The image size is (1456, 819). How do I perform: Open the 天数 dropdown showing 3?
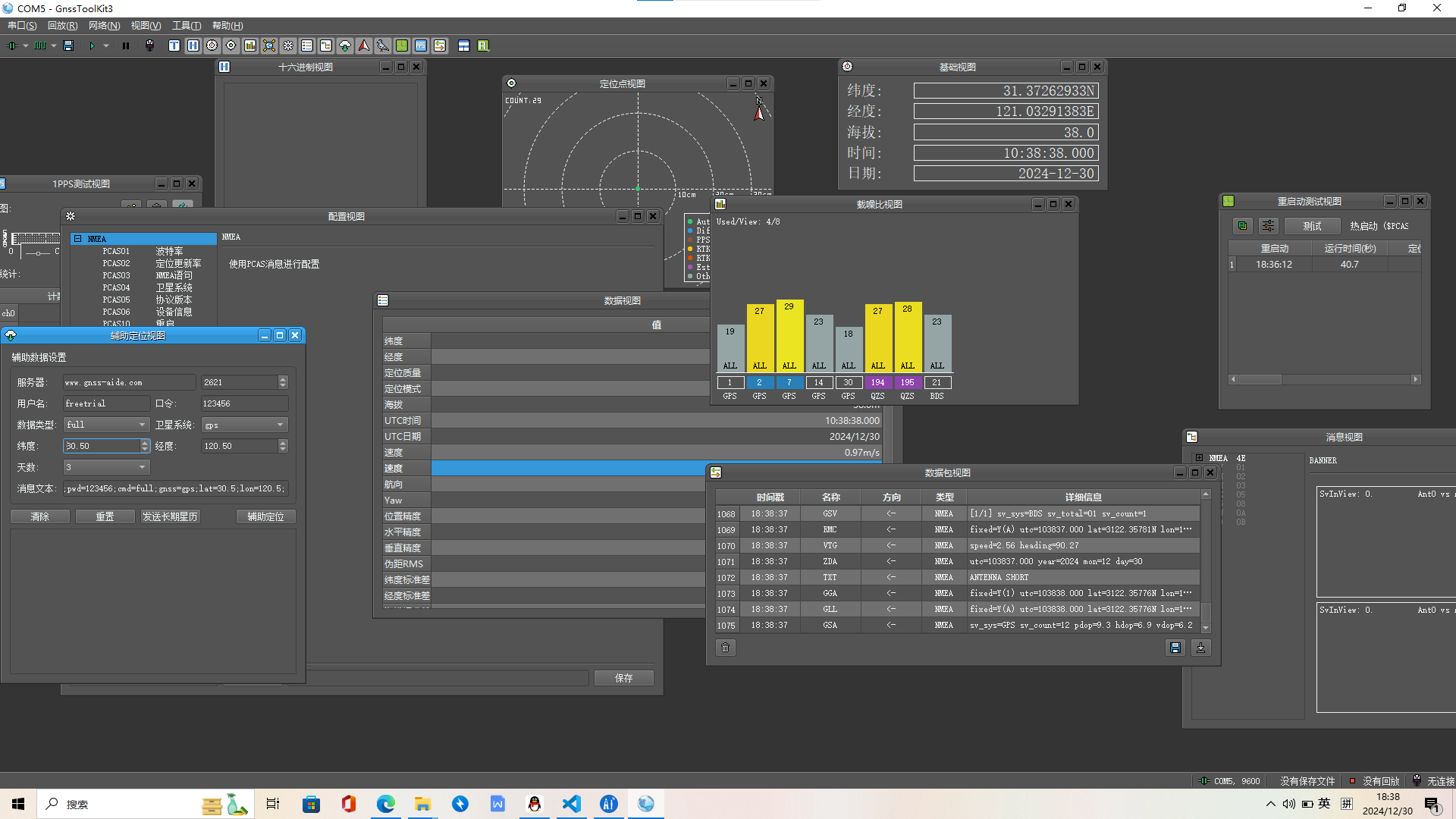[x=106, y=467]
